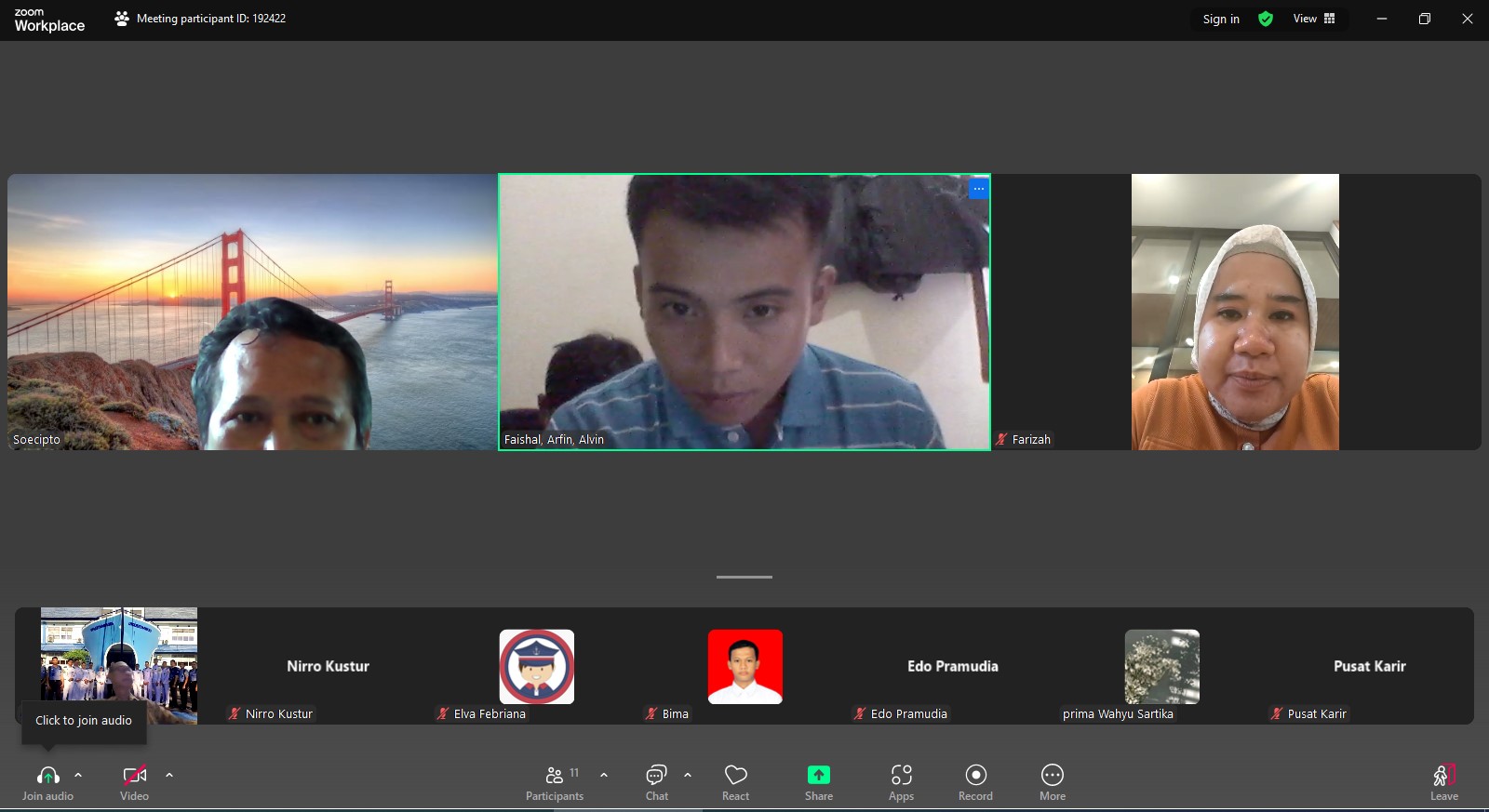This screenshot has width=1489, height=812.
Task: Open the Apps panel
Action: point(901,781)
